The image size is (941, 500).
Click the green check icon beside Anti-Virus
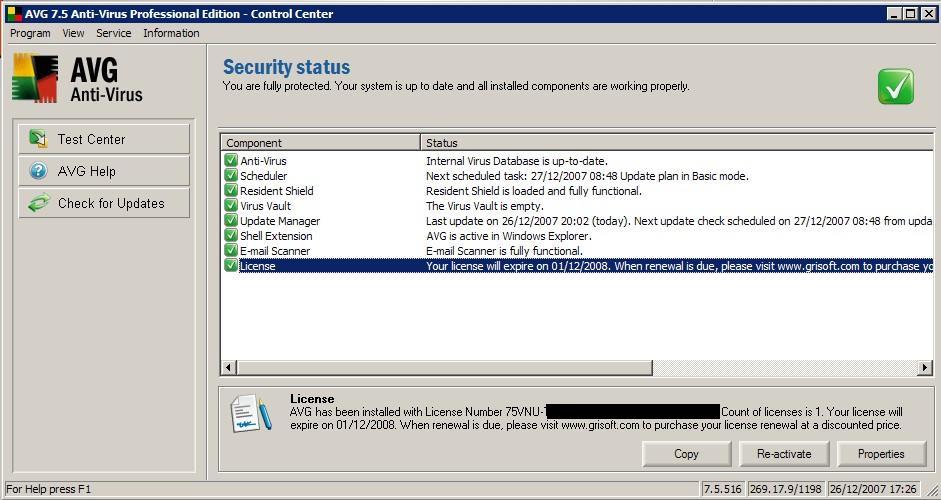tap(231, 160)
